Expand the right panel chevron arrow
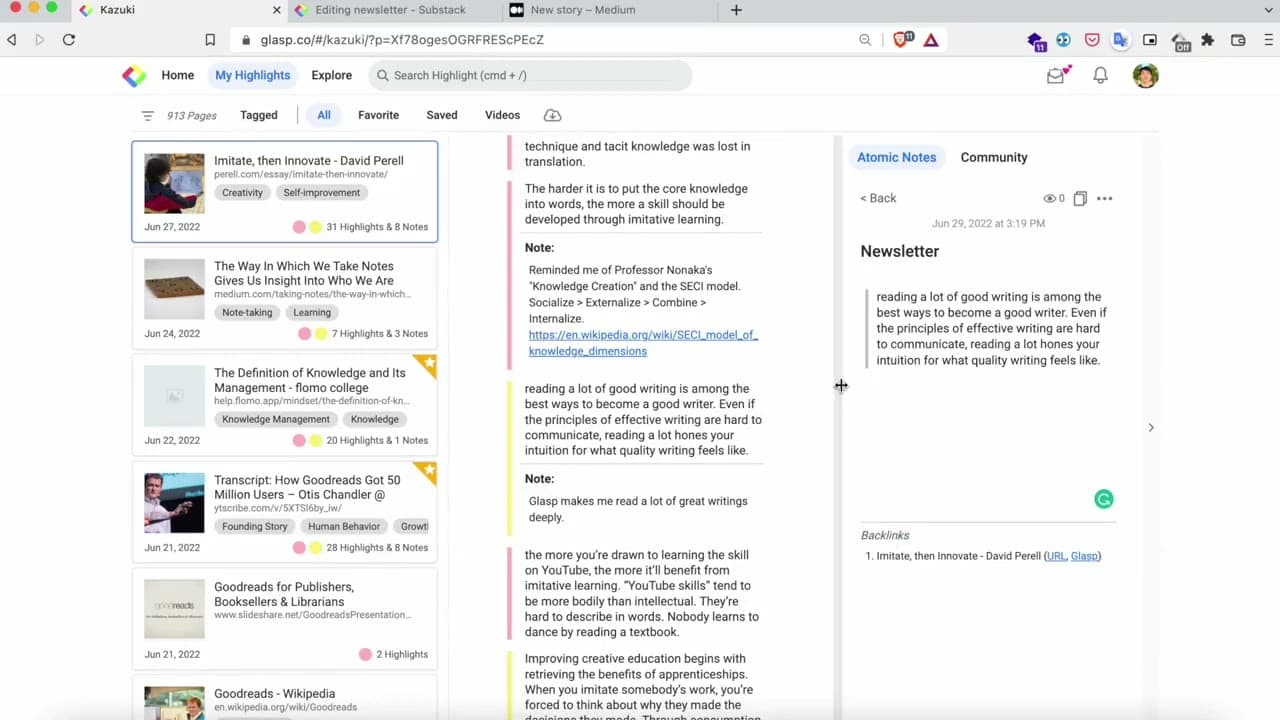 (x=1151, y=427)
